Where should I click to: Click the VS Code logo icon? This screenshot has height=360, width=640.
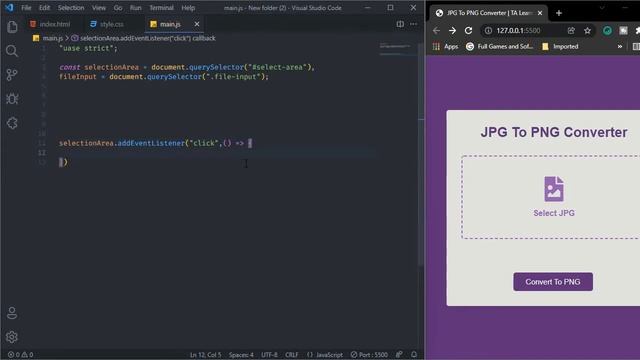[x=9, y=7]
